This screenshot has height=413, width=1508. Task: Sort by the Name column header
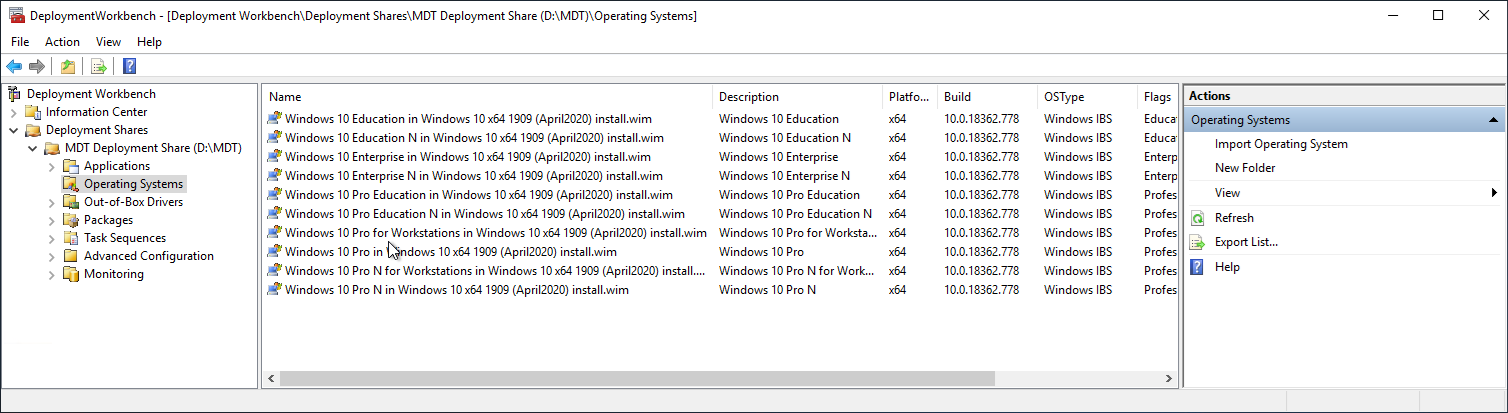(x=488, y=97)
